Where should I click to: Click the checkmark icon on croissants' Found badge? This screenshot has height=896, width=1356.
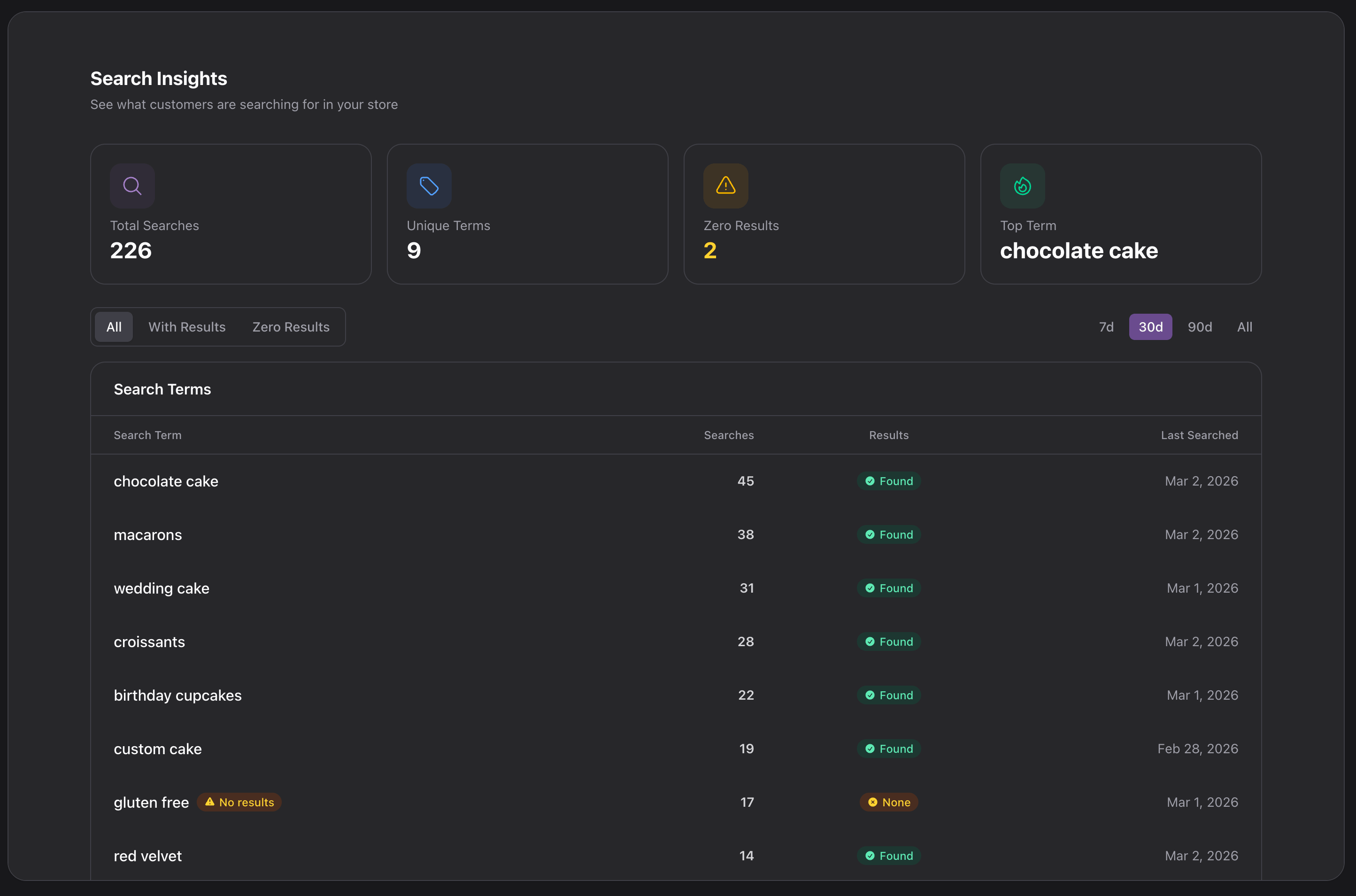pos(871,641)
